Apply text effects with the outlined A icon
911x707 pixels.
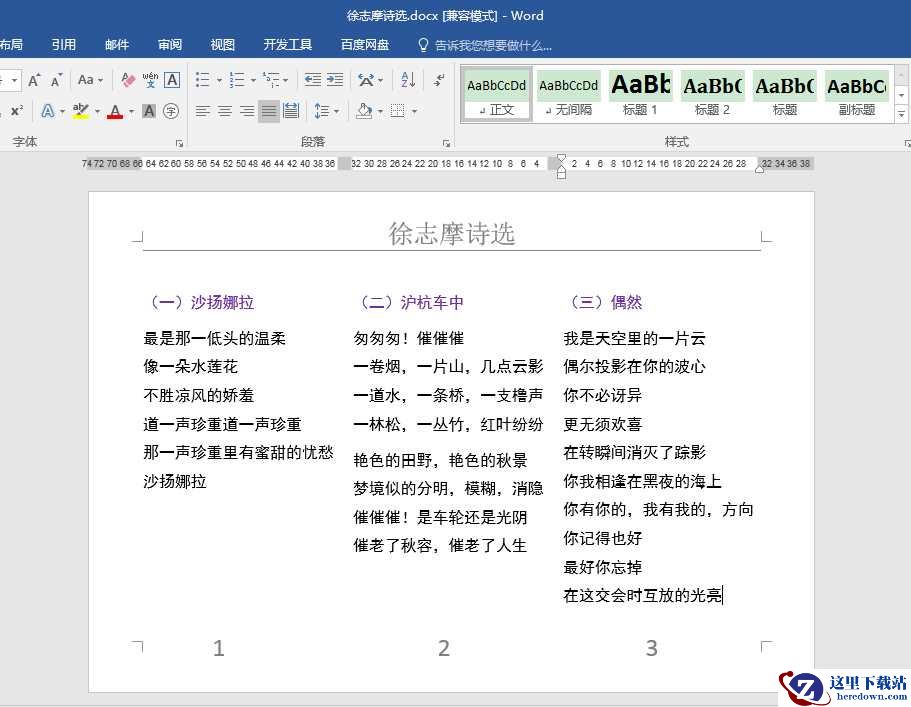tap(48, 110)
